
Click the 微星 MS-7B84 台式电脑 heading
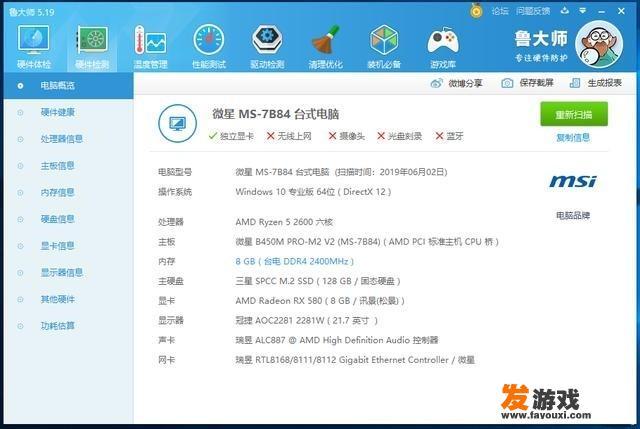click(x=276, y=114)
